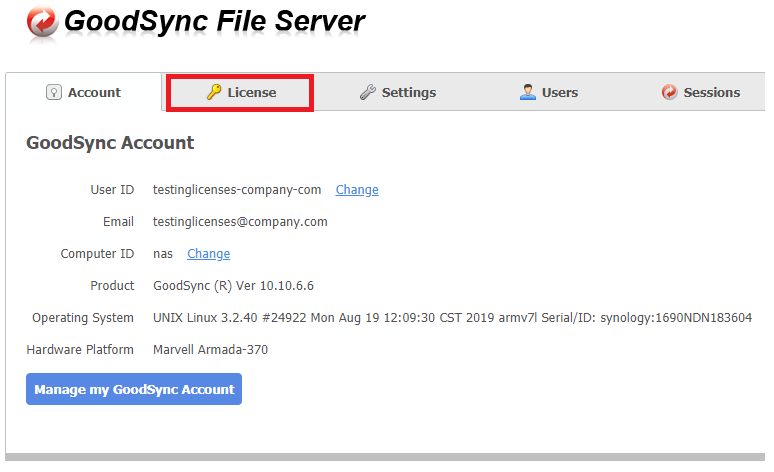Click the testinglicenses@company.com email text
This screenshot has width=774, height=472.
click(x=240, y=221)
